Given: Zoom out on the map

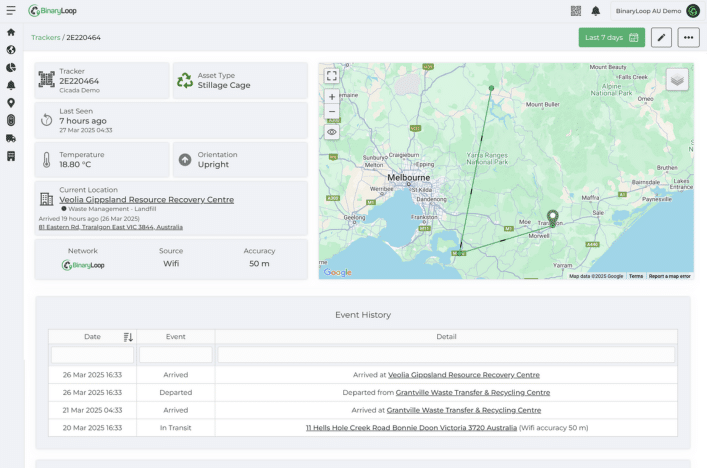Looking at the screenshot, I should tap(332, 111).
